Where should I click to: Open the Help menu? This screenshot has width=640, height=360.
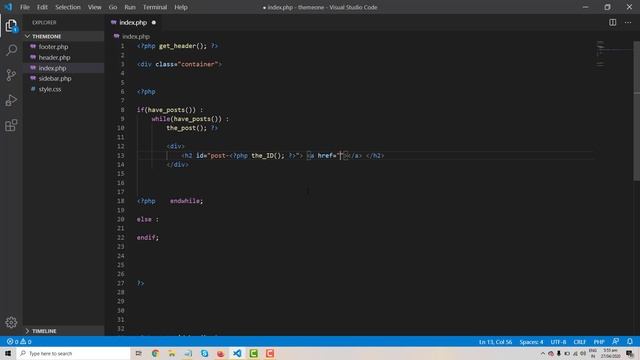click(181, 7)
